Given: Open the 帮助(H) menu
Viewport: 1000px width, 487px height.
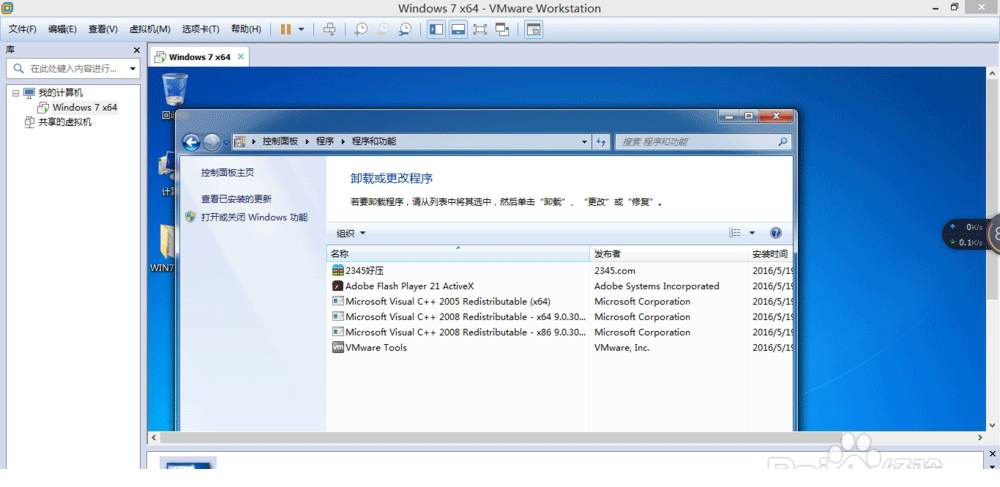Looking at the screenshot, I should (246, 29).
